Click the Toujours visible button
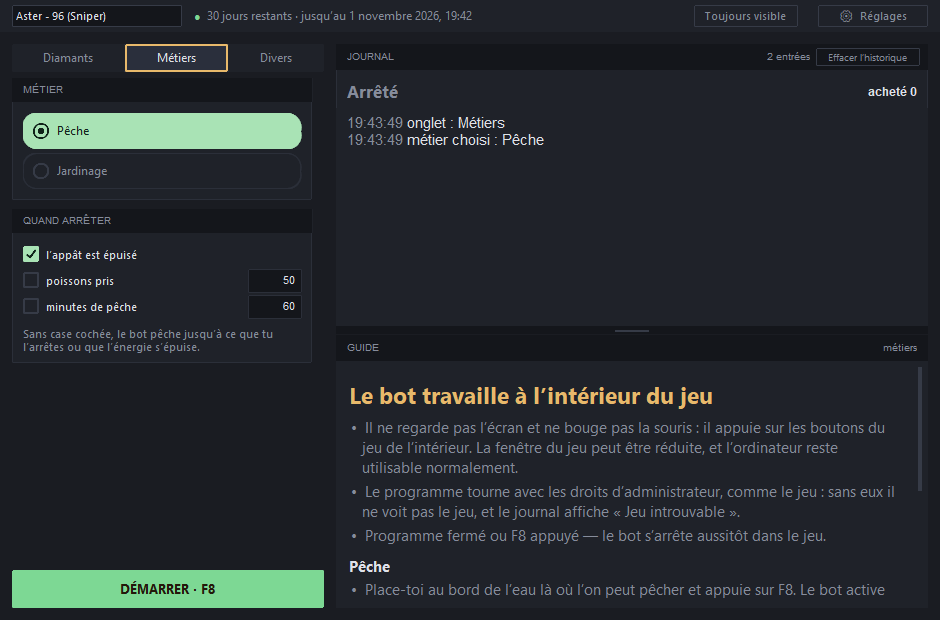The image size is (940, 620). coord(745,16)
